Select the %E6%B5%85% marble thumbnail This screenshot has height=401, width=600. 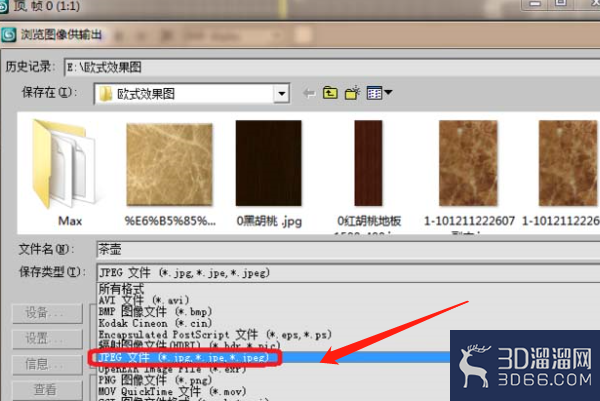coord(169,165)
